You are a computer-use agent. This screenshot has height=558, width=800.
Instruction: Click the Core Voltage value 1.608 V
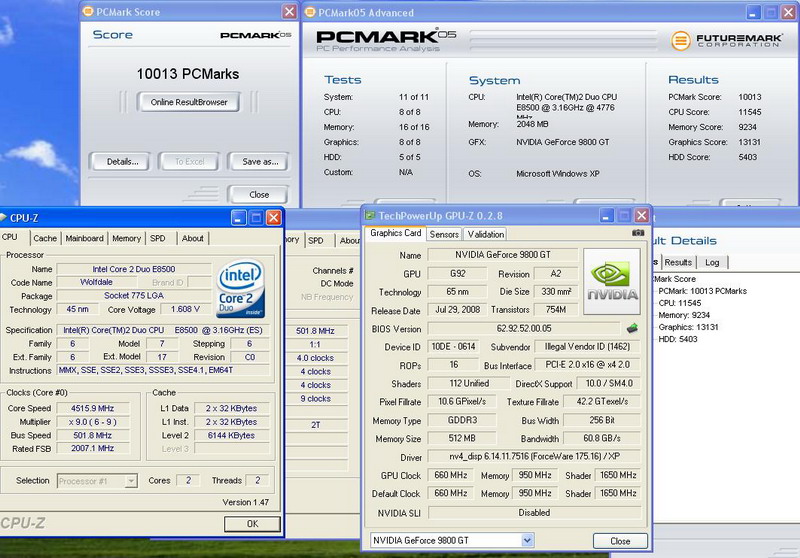pos(186,309)
